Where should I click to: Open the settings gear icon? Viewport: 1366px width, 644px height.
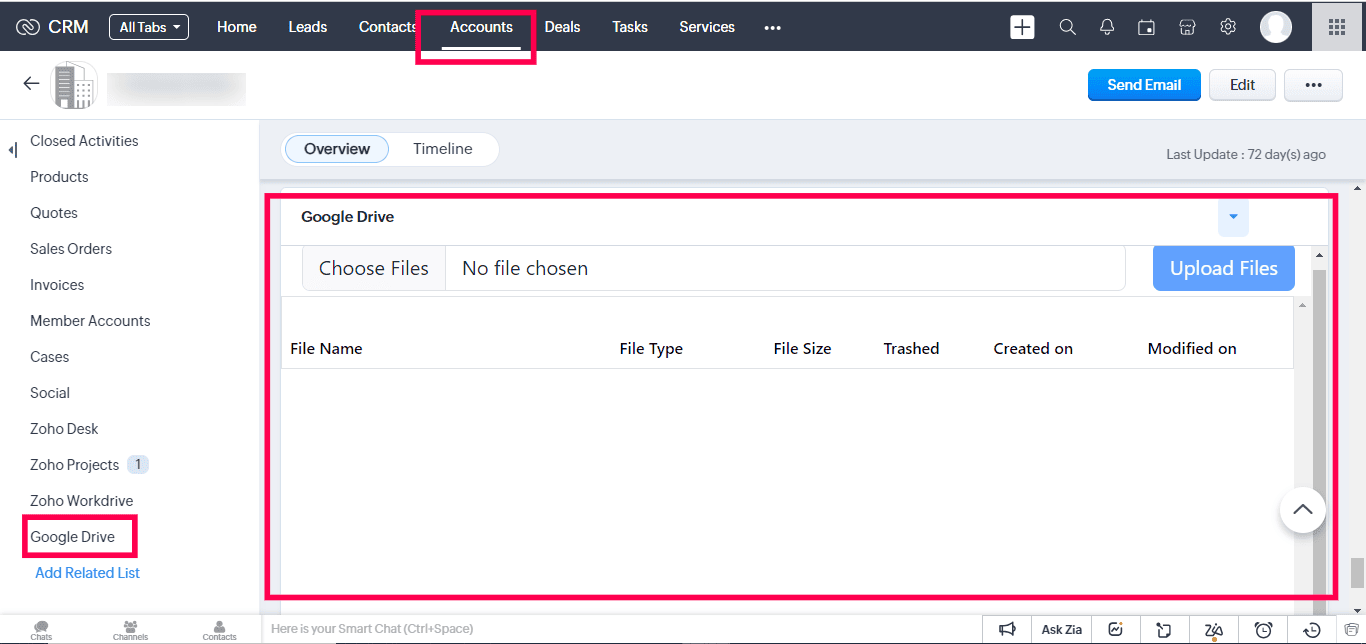[x=1228, y=27]
